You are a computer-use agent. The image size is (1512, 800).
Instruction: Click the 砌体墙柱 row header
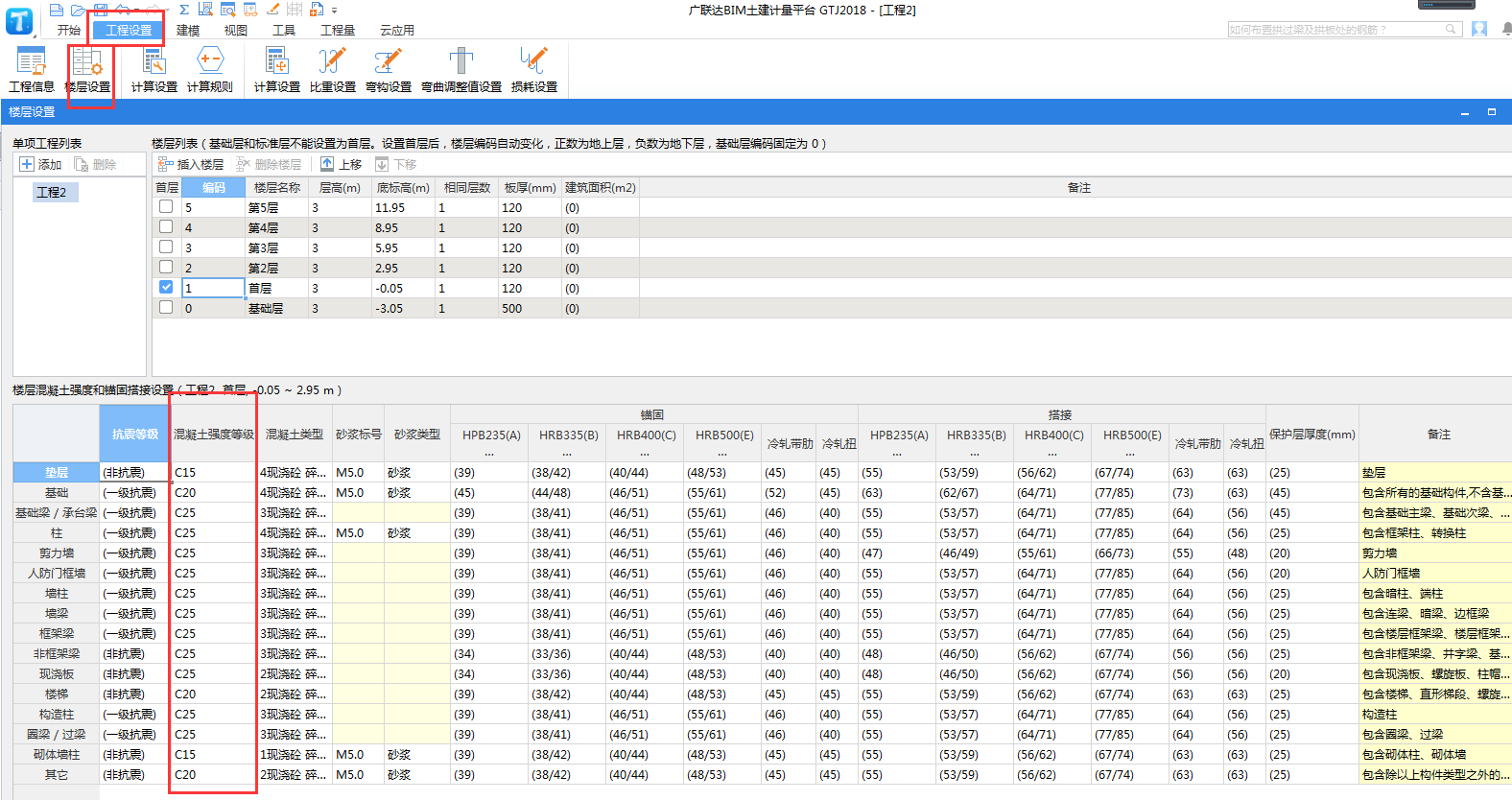(x=57, y=754)
